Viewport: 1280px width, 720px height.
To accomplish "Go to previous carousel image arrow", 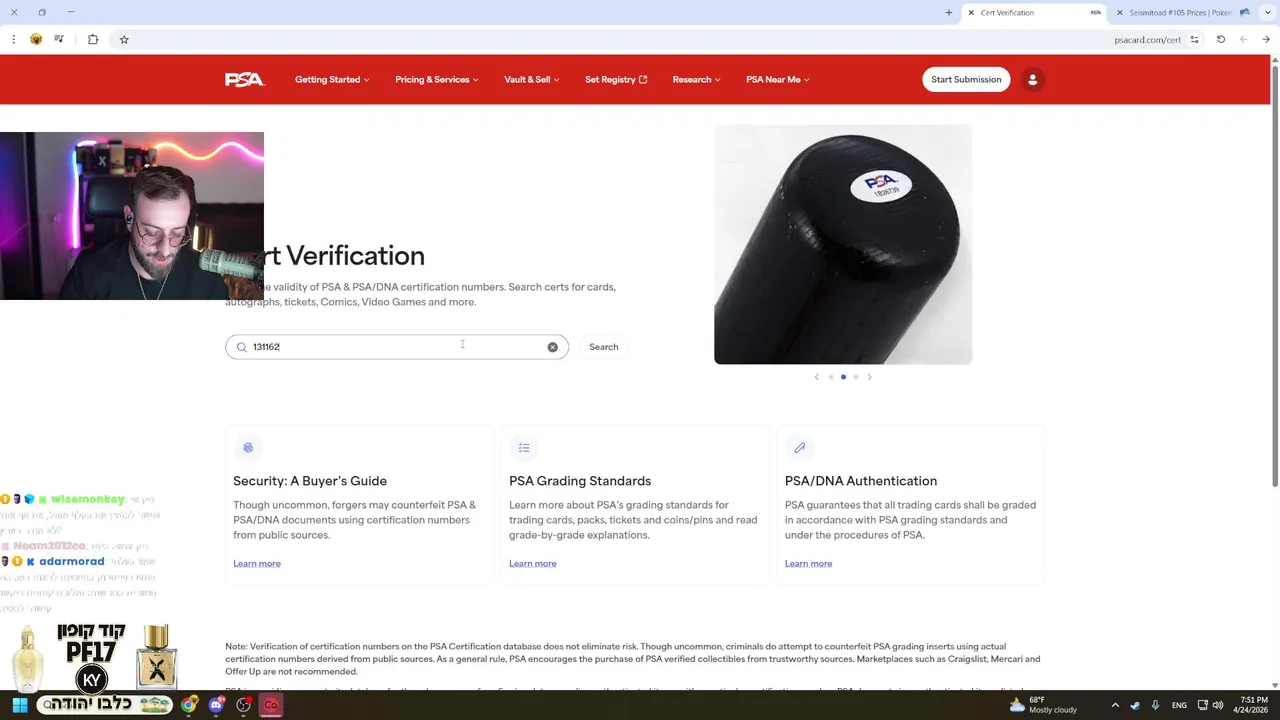I will tap(817, 377).
